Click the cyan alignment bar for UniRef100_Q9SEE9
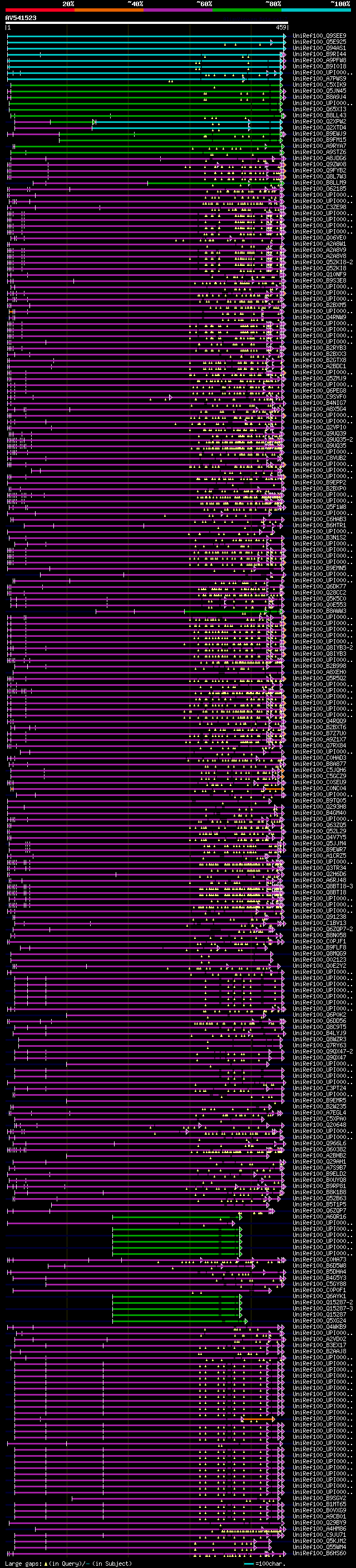The height and width of the screenshot is (1568, 356). click(x=146, y=36)
